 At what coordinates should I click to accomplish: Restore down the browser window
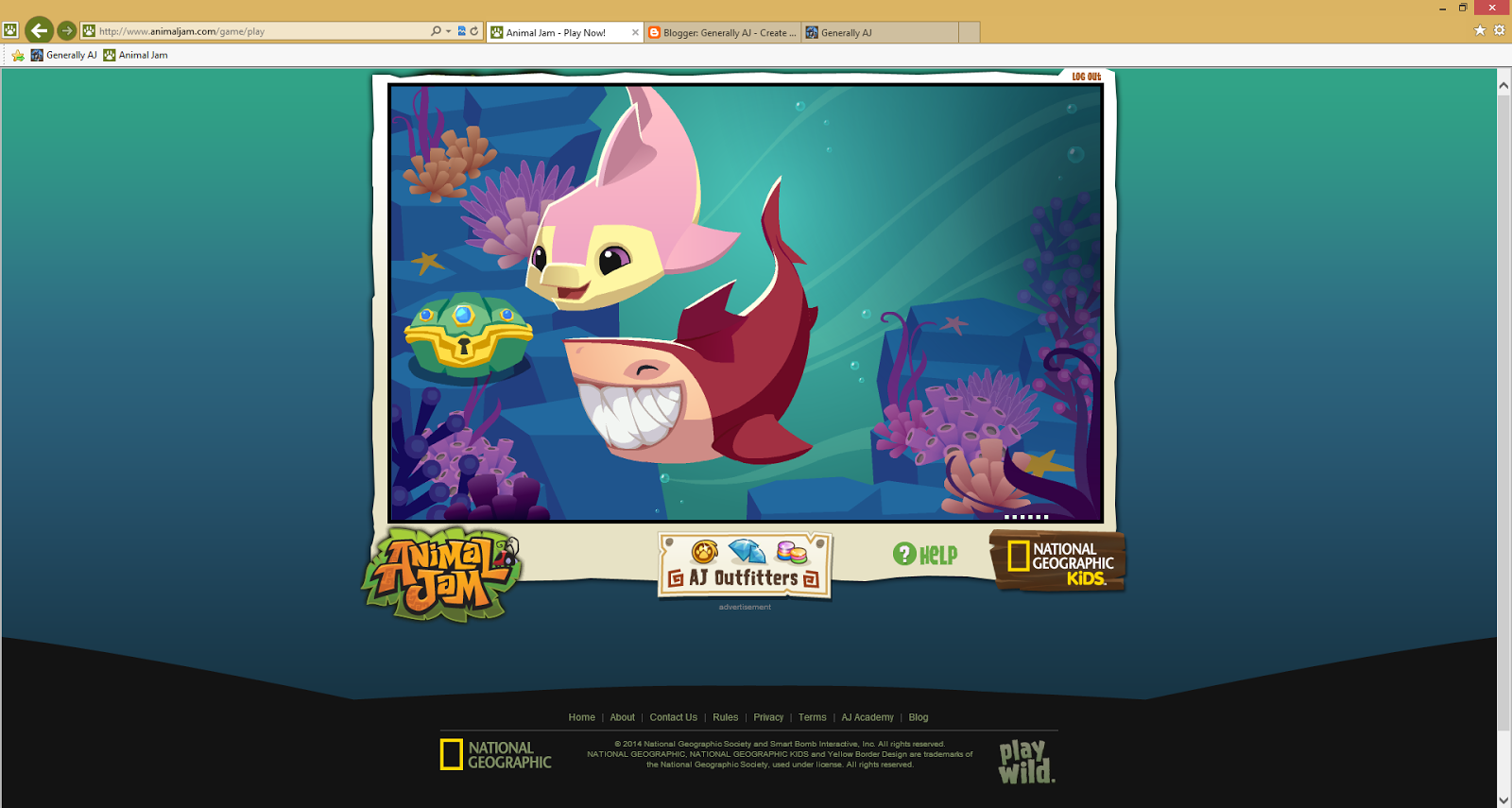tap(1463, 8)
